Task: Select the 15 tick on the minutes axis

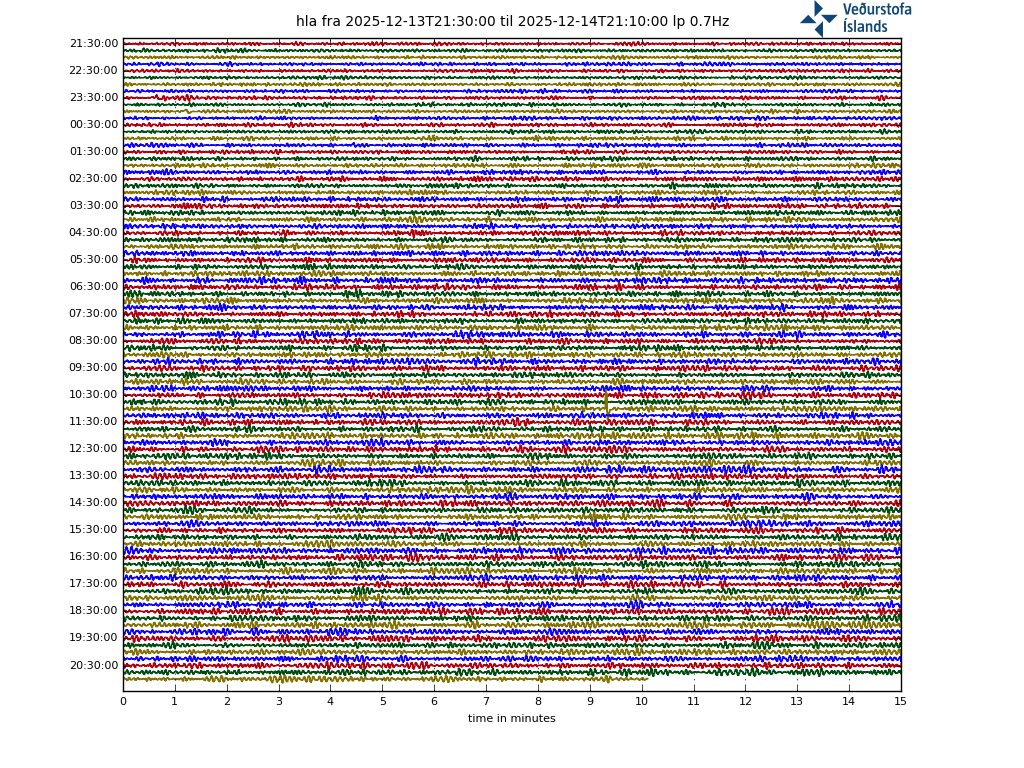Action: (x=900, y=702)
